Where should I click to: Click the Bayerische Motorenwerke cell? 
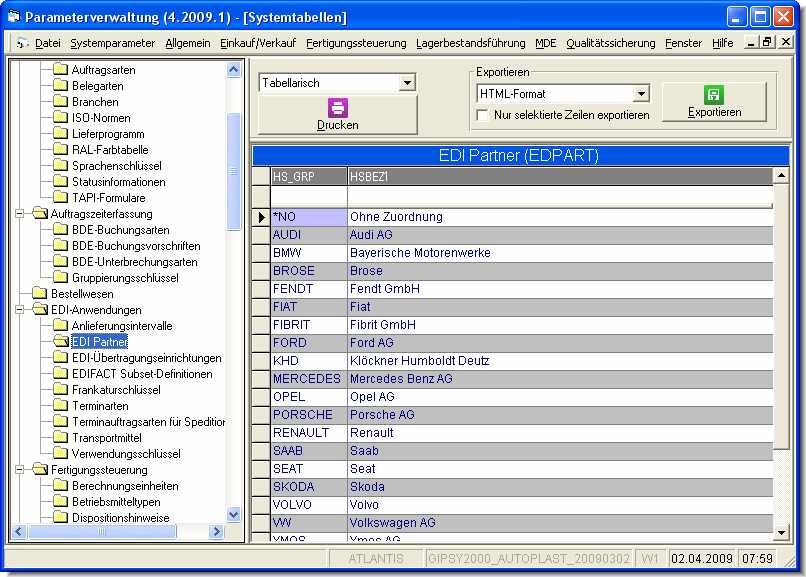point(560,253)
